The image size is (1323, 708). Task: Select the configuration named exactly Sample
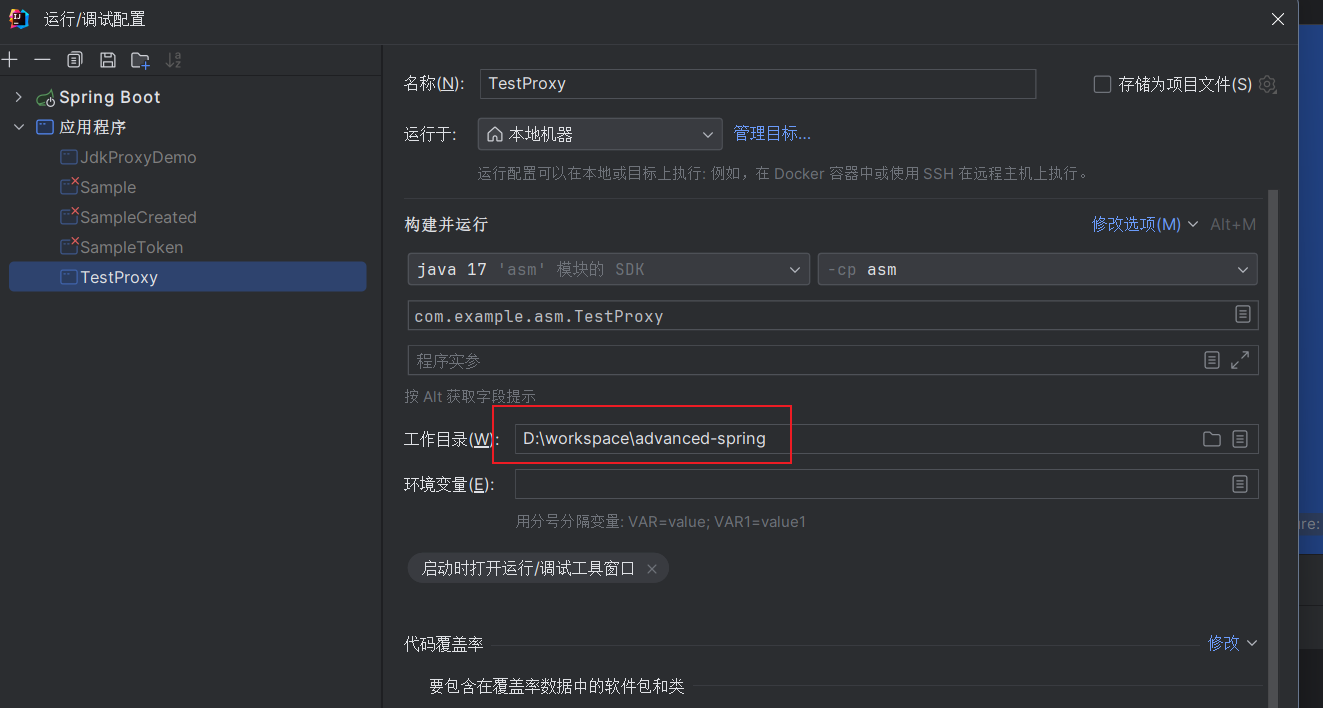(108, 187)
